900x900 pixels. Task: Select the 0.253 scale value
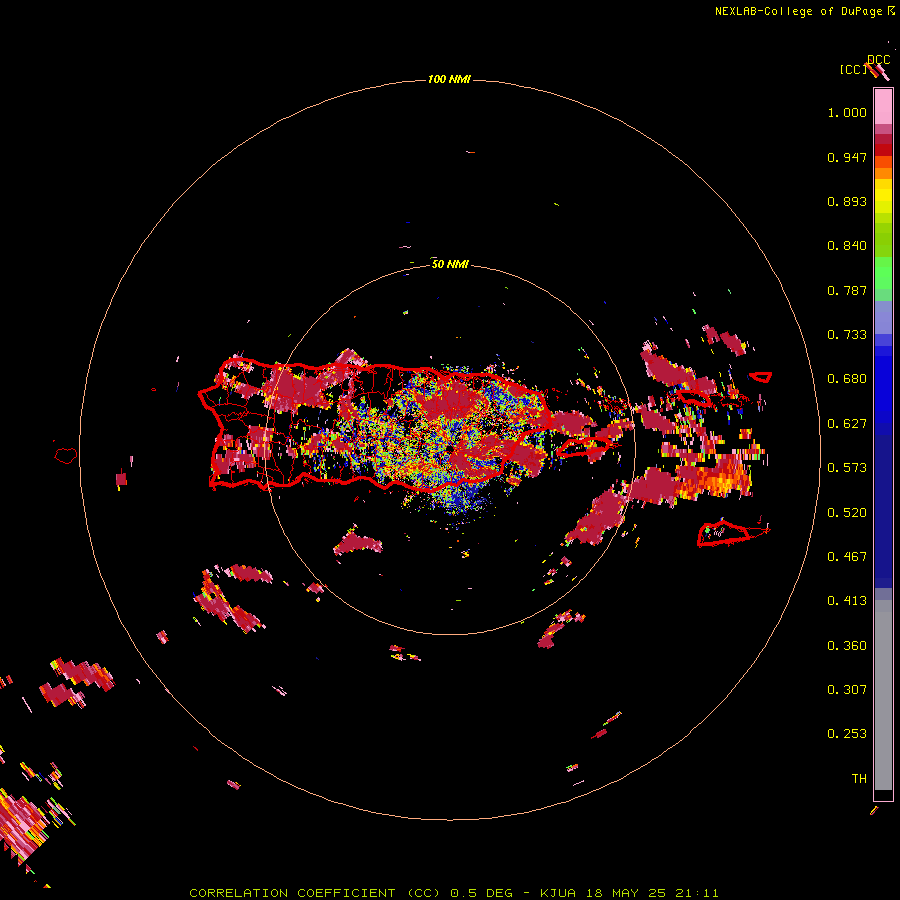click(x=847, y=734)
